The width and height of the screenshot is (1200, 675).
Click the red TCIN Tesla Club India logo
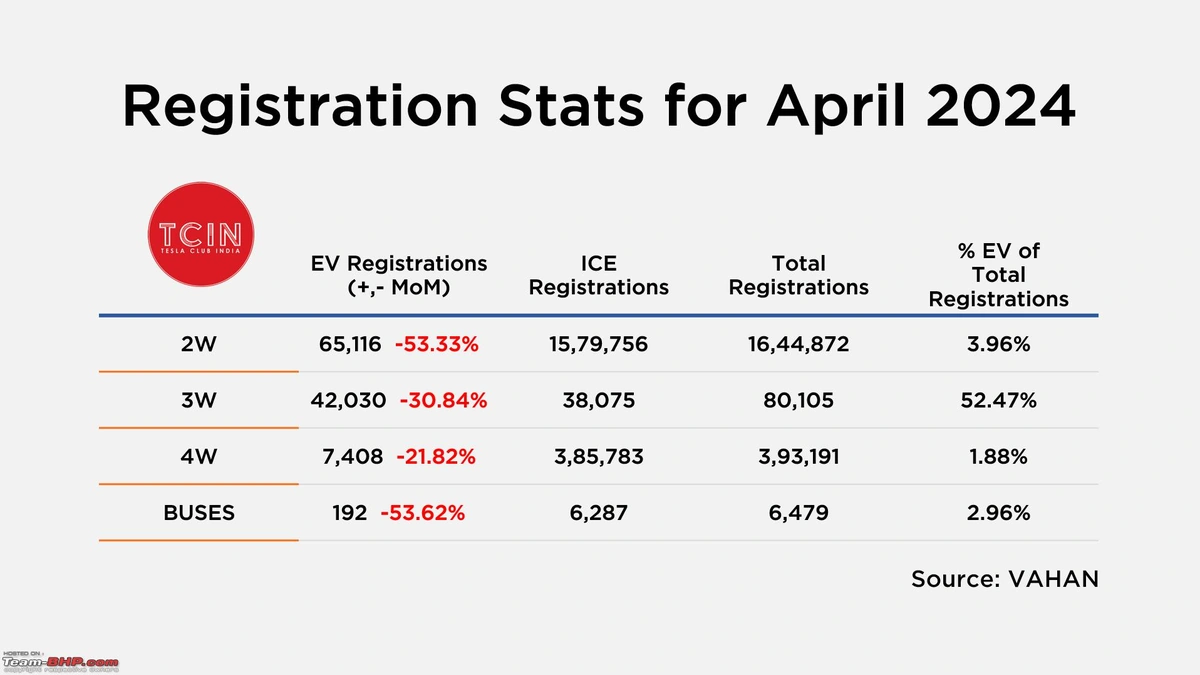tap(199, 237)
